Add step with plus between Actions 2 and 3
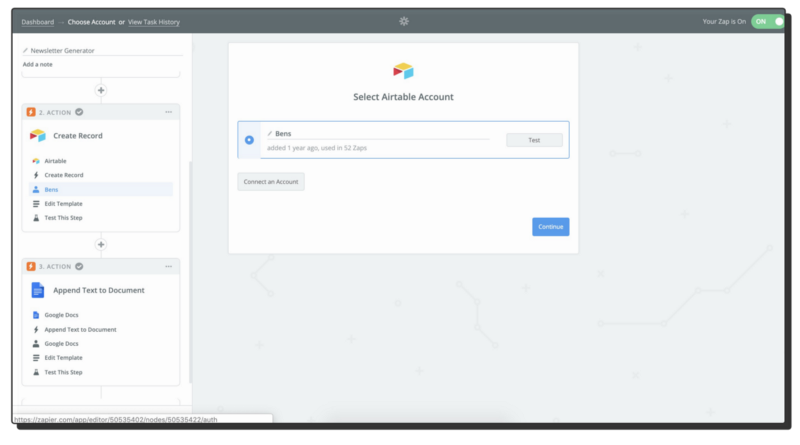Image resolution: width=800 pixels, height=445 pixels. point(101,244)
